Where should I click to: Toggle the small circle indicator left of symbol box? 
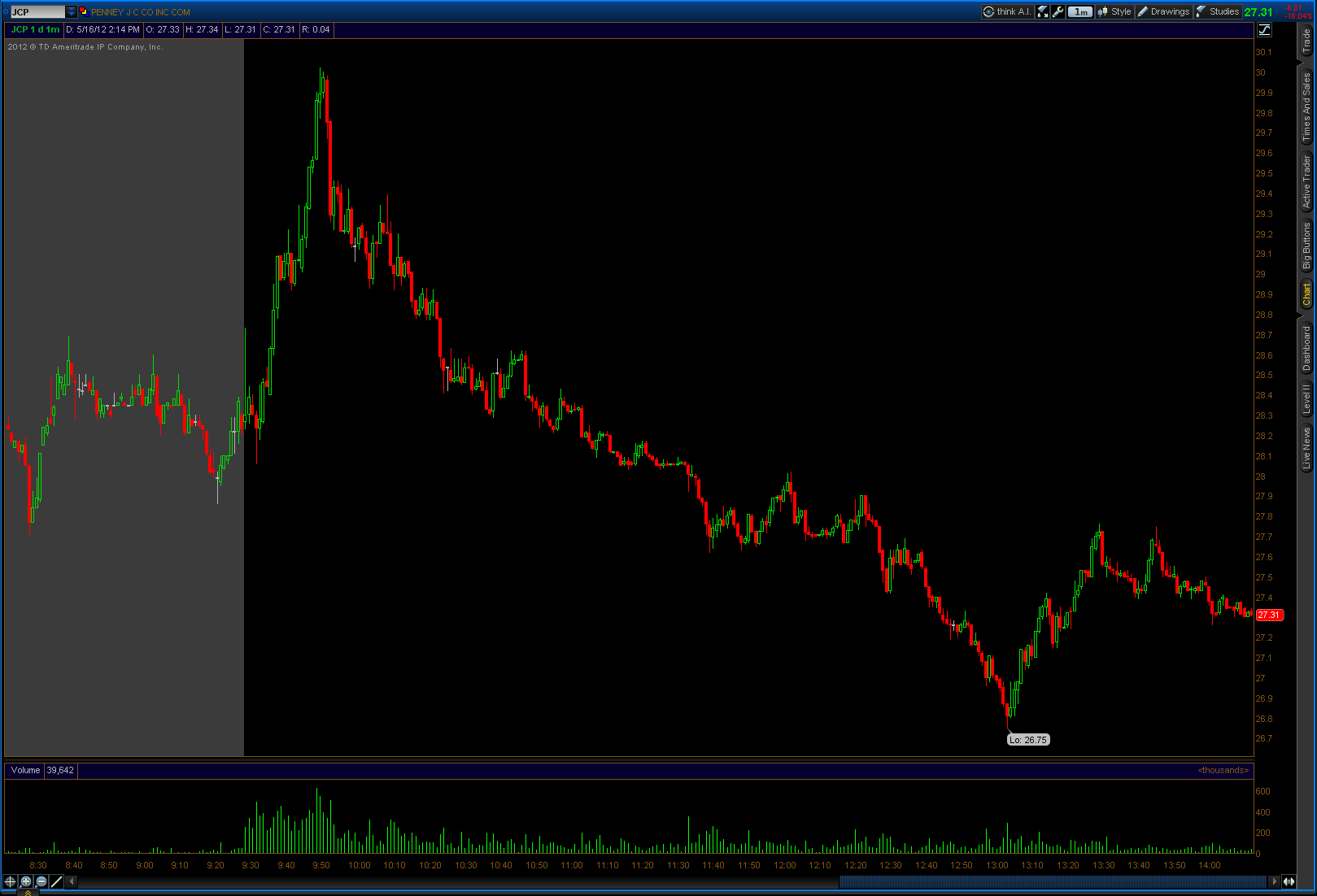pos(6,12)
